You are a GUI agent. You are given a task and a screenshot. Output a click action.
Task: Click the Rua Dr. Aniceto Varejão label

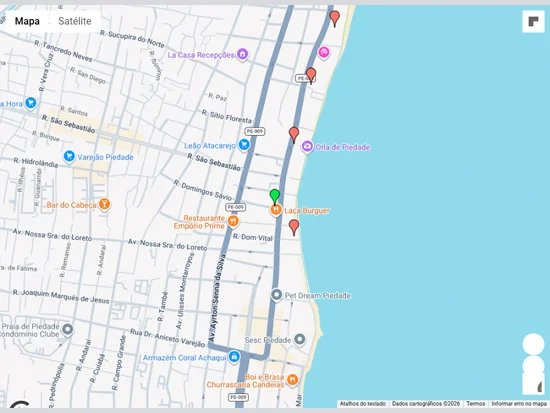point(167,338)
